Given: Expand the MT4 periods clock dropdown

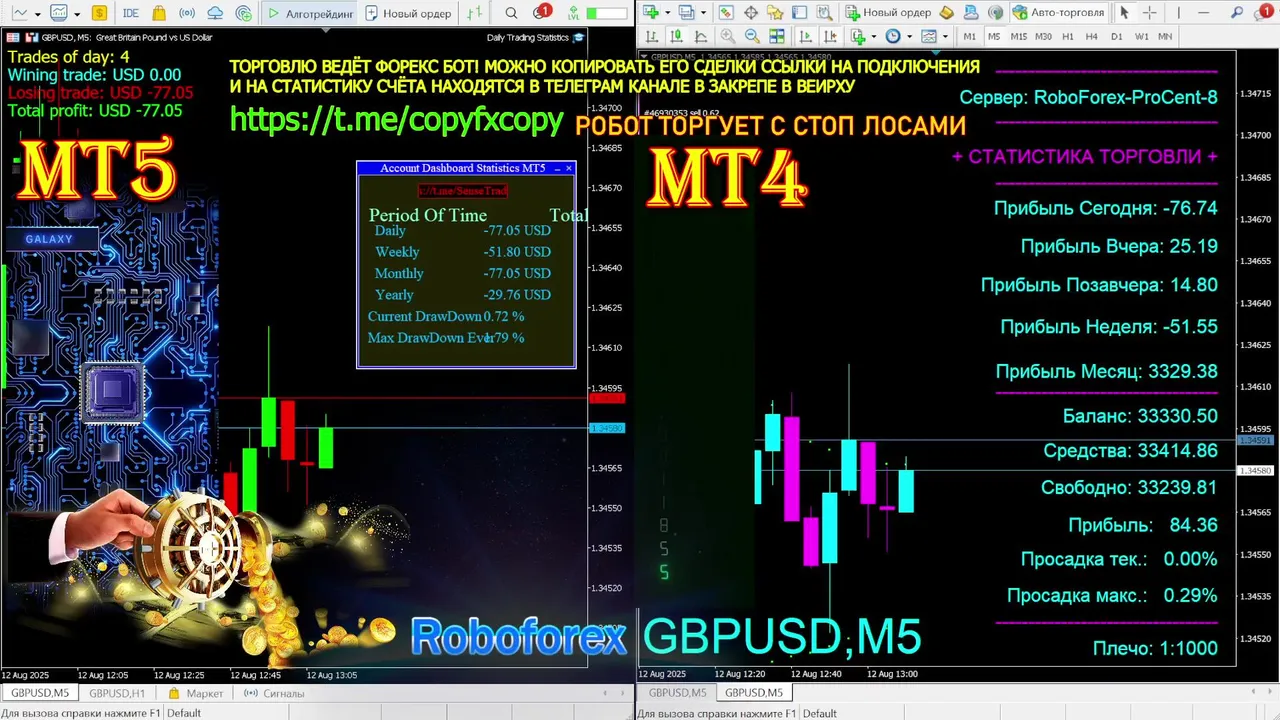Looking at the screenshot, I should click(x=909, y=36).
